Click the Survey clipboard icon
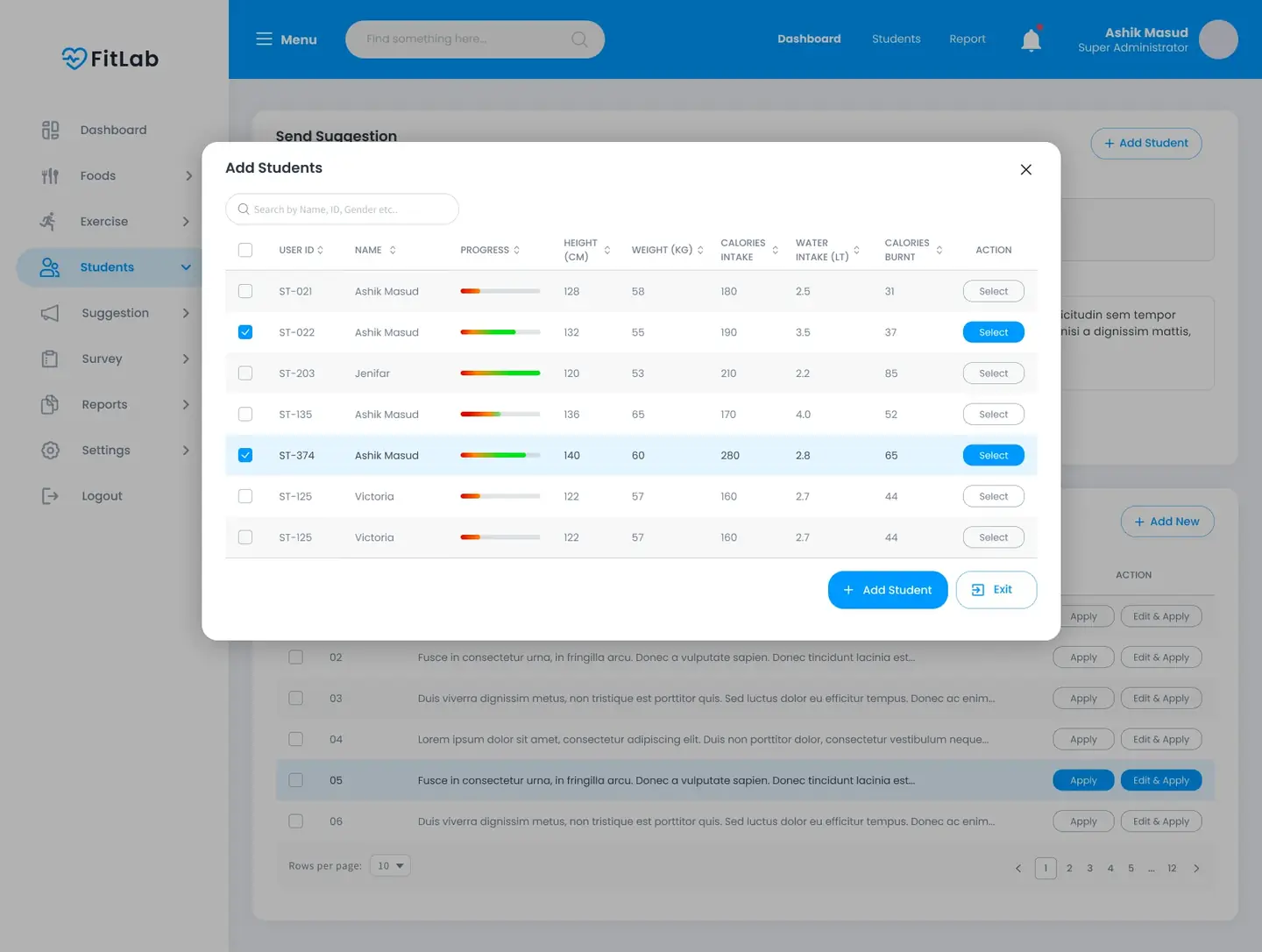The image size is (1262, 952). tap(50, 359)
